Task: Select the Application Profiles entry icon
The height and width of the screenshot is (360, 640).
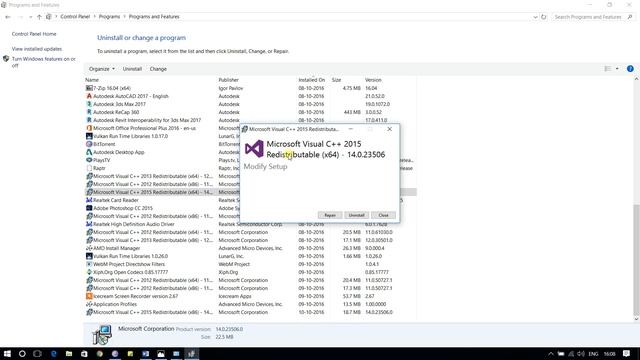Action: [x=89, y=304]
